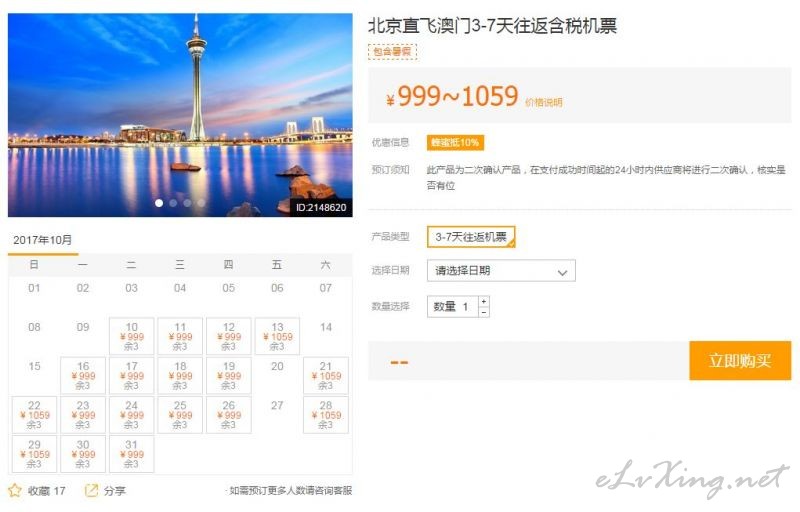Select October 26 priced ¥999

tap(229, 415)
